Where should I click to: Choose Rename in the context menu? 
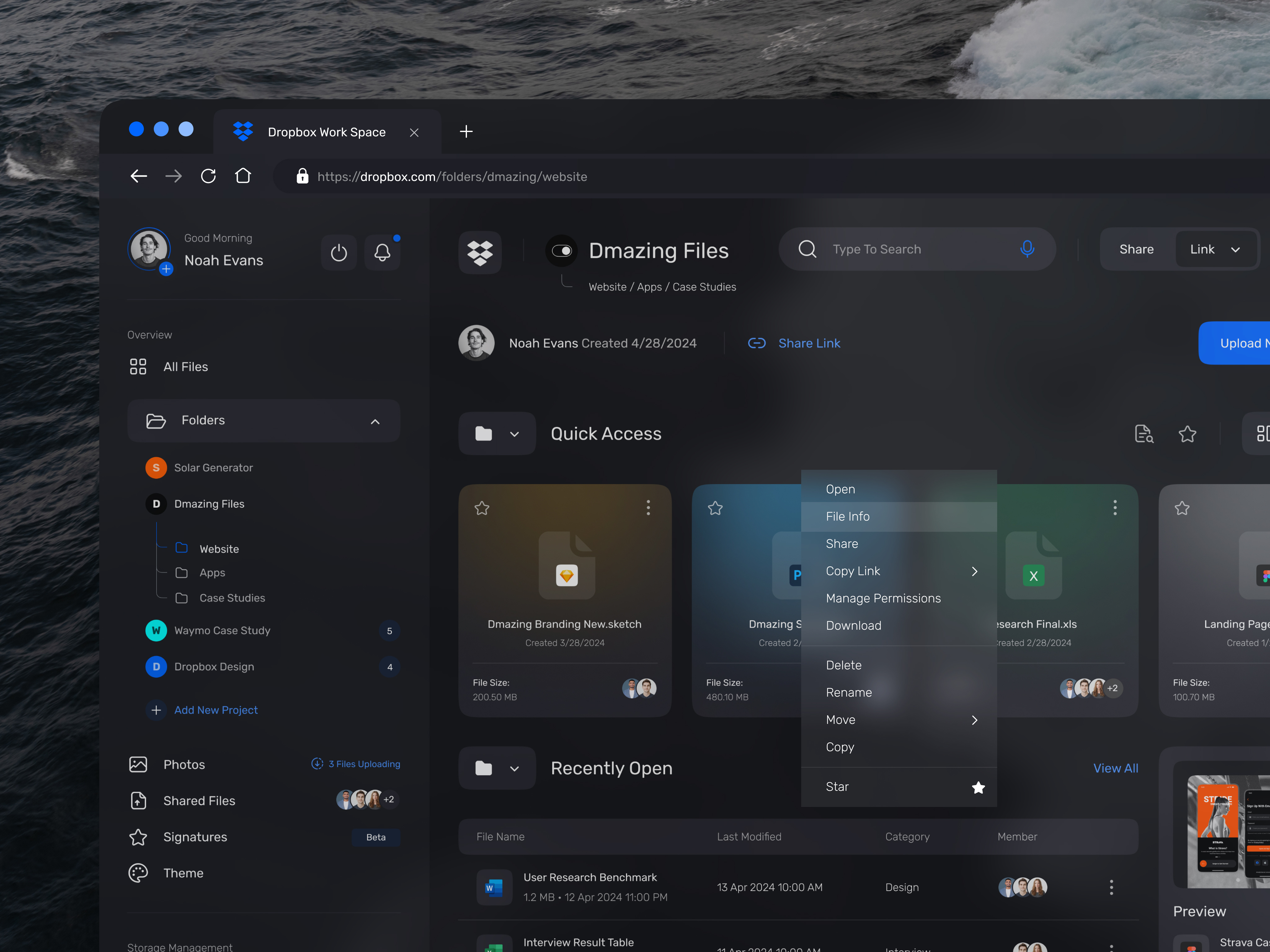pos(849,692)
